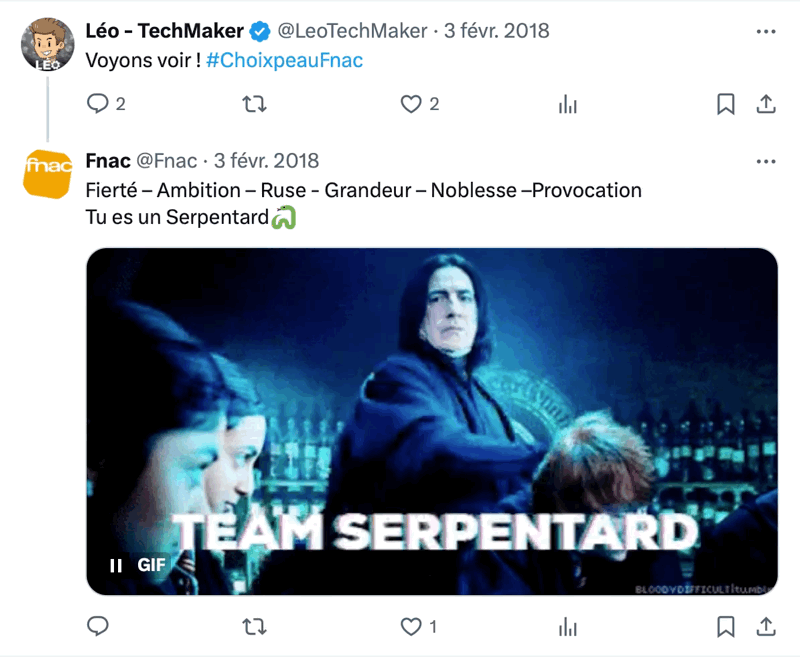
Task: Open the #ChoixpeauFnac hashtag
Action: 284,60
